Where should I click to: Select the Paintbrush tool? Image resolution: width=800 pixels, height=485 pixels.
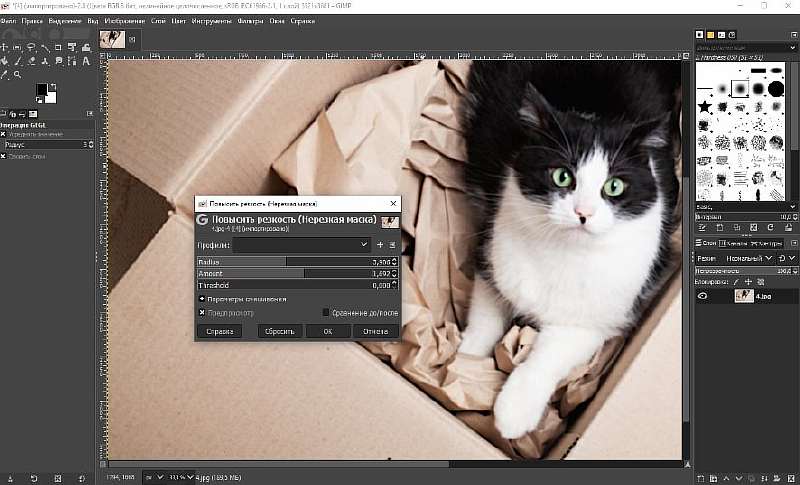point(18,61)
